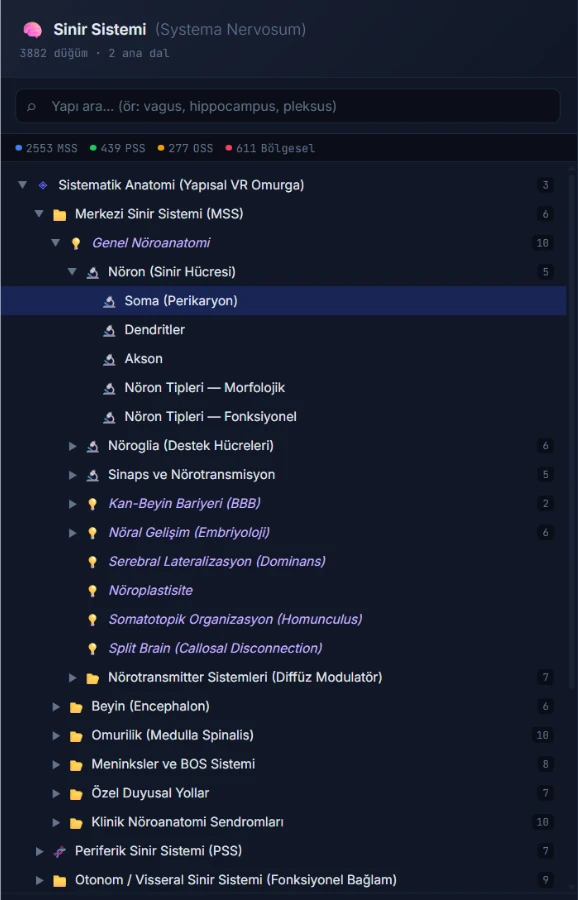Toggle the orange 277 OSS filter

point(185,149)
